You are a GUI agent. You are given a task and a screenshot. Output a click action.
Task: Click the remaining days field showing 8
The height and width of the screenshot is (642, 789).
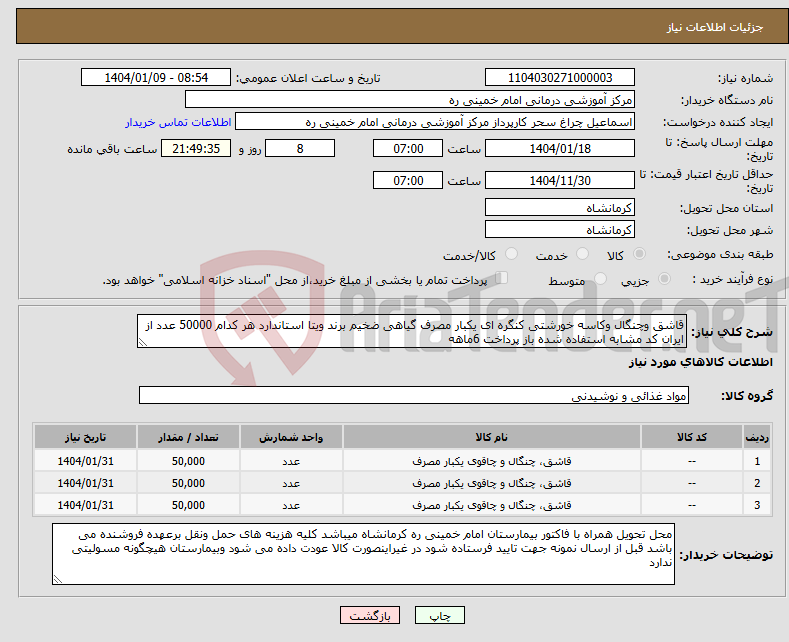300,148
